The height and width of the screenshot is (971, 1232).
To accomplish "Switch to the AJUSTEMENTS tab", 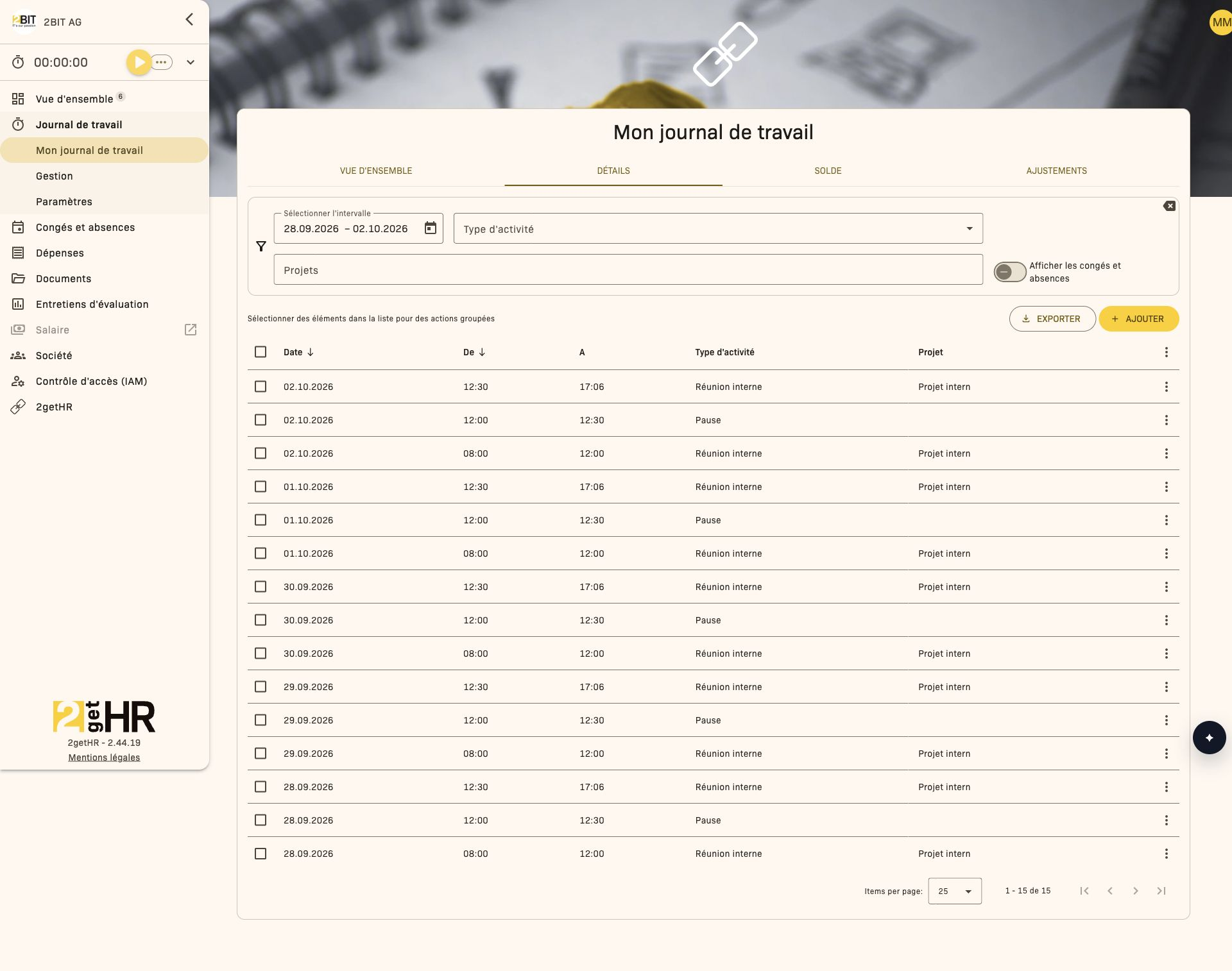I will pyautogui.click(x=1056, y=171).
